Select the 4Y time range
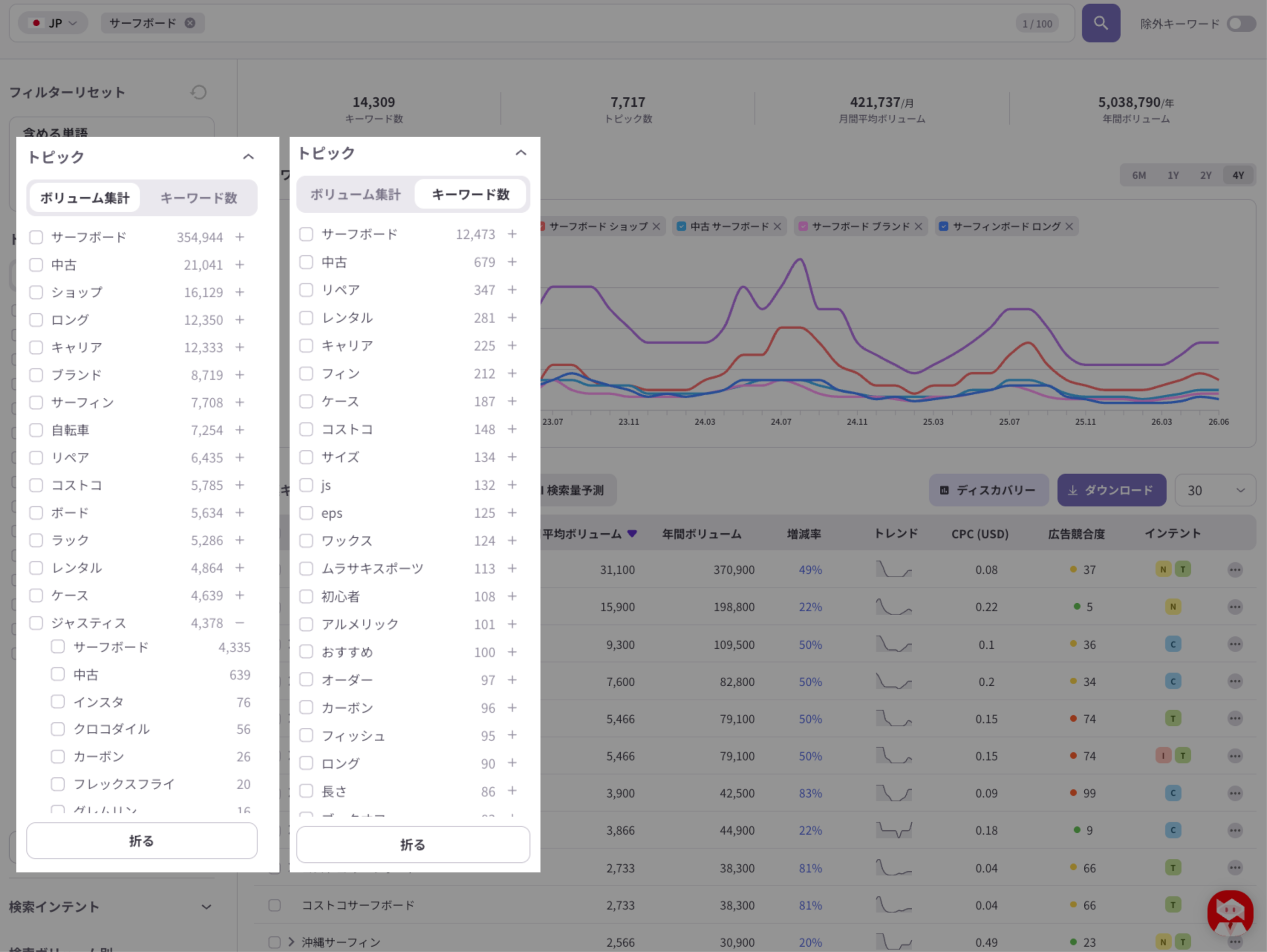 (x=1238, y=175)
